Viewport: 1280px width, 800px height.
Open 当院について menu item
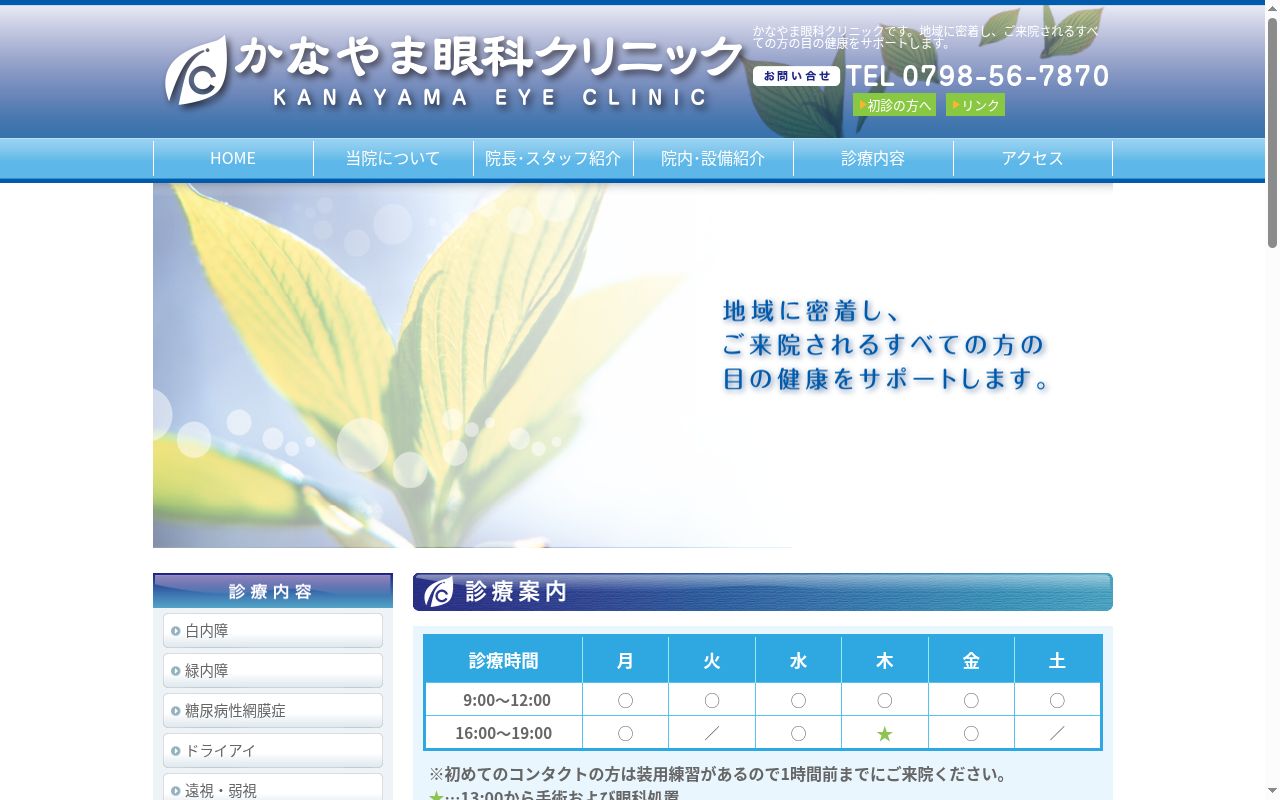tap(393, 158)
